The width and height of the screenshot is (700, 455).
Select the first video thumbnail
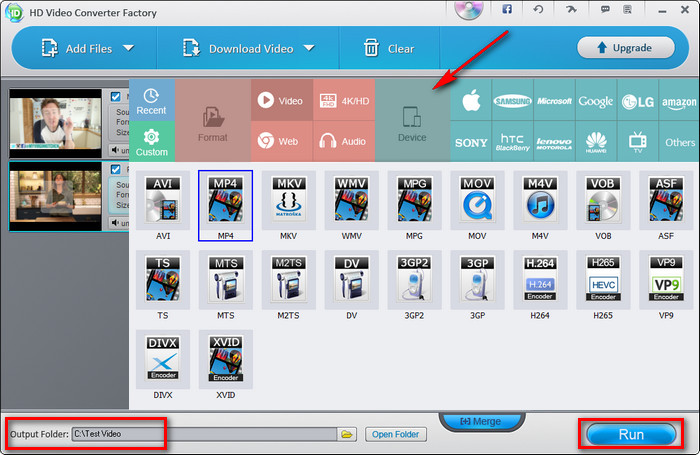point(56,124)
